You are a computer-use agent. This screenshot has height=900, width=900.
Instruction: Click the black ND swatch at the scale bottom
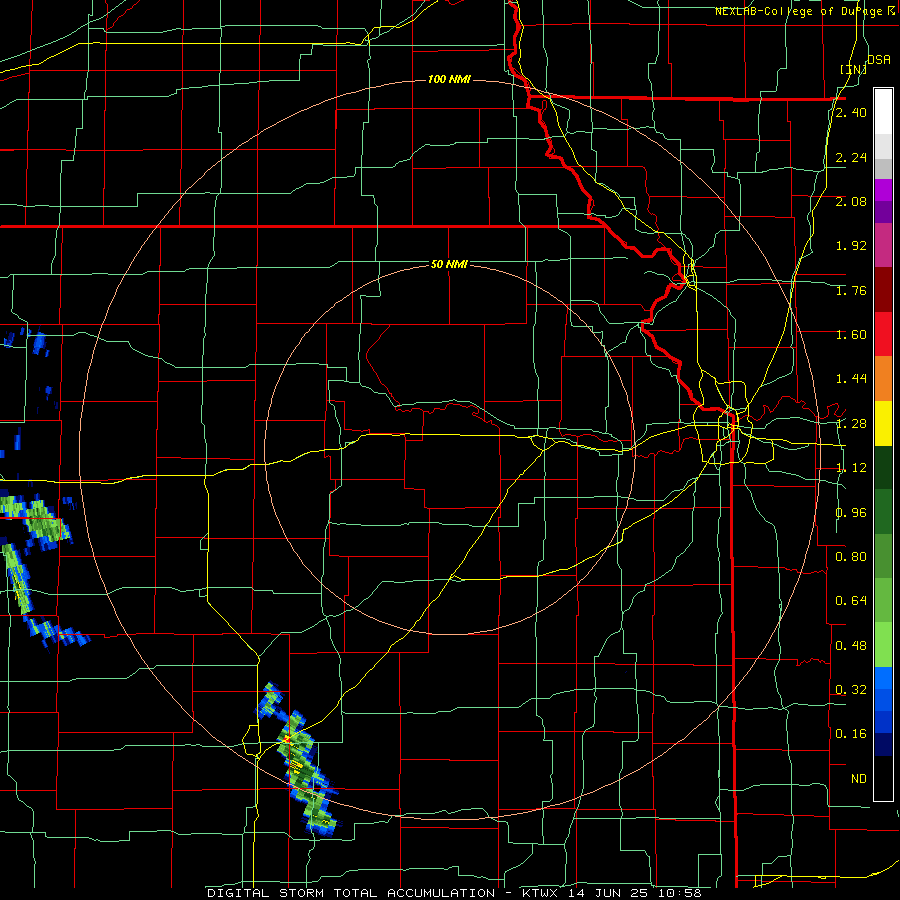[x=883, y=778]
